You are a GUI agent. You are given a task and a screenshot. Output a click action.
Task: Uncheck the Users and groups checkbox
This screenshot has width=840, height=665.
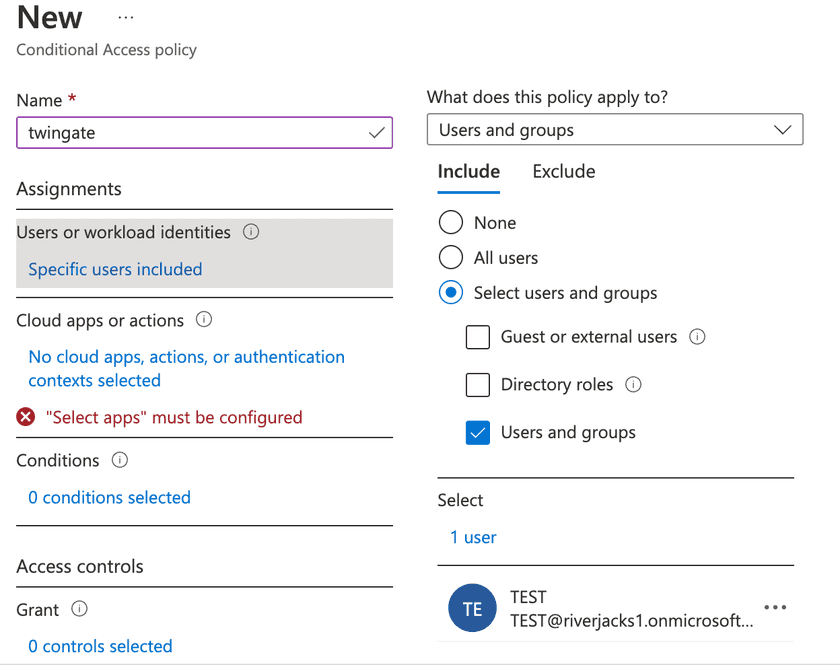[x=478, y=433]
